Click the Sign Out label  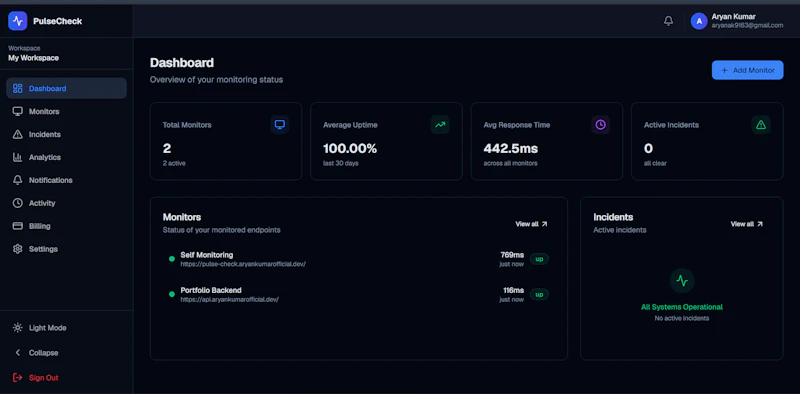pos(43,378)
